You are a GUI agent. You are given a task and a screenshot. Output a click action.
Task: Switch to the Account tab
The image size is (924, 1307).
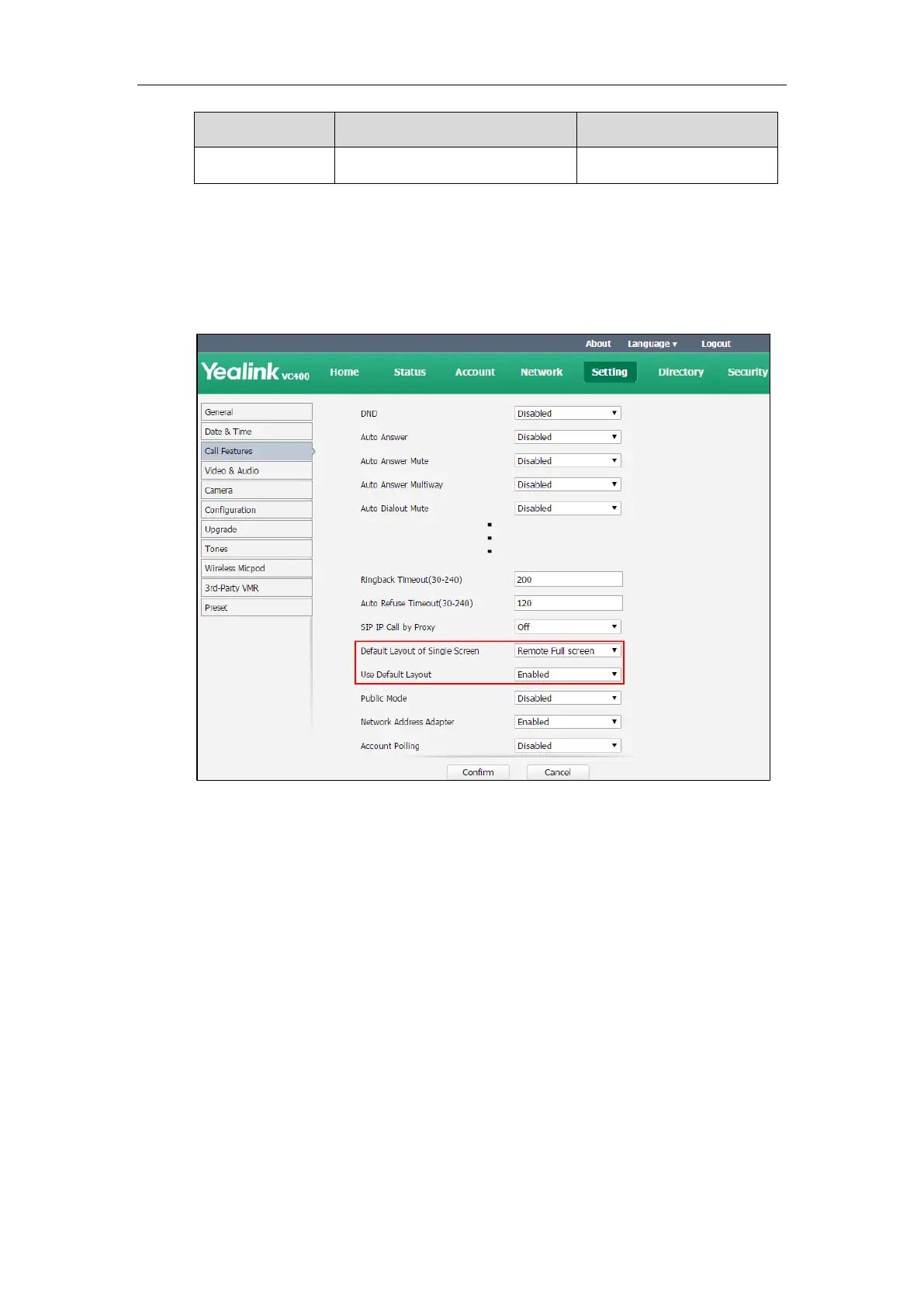[475, 372]
